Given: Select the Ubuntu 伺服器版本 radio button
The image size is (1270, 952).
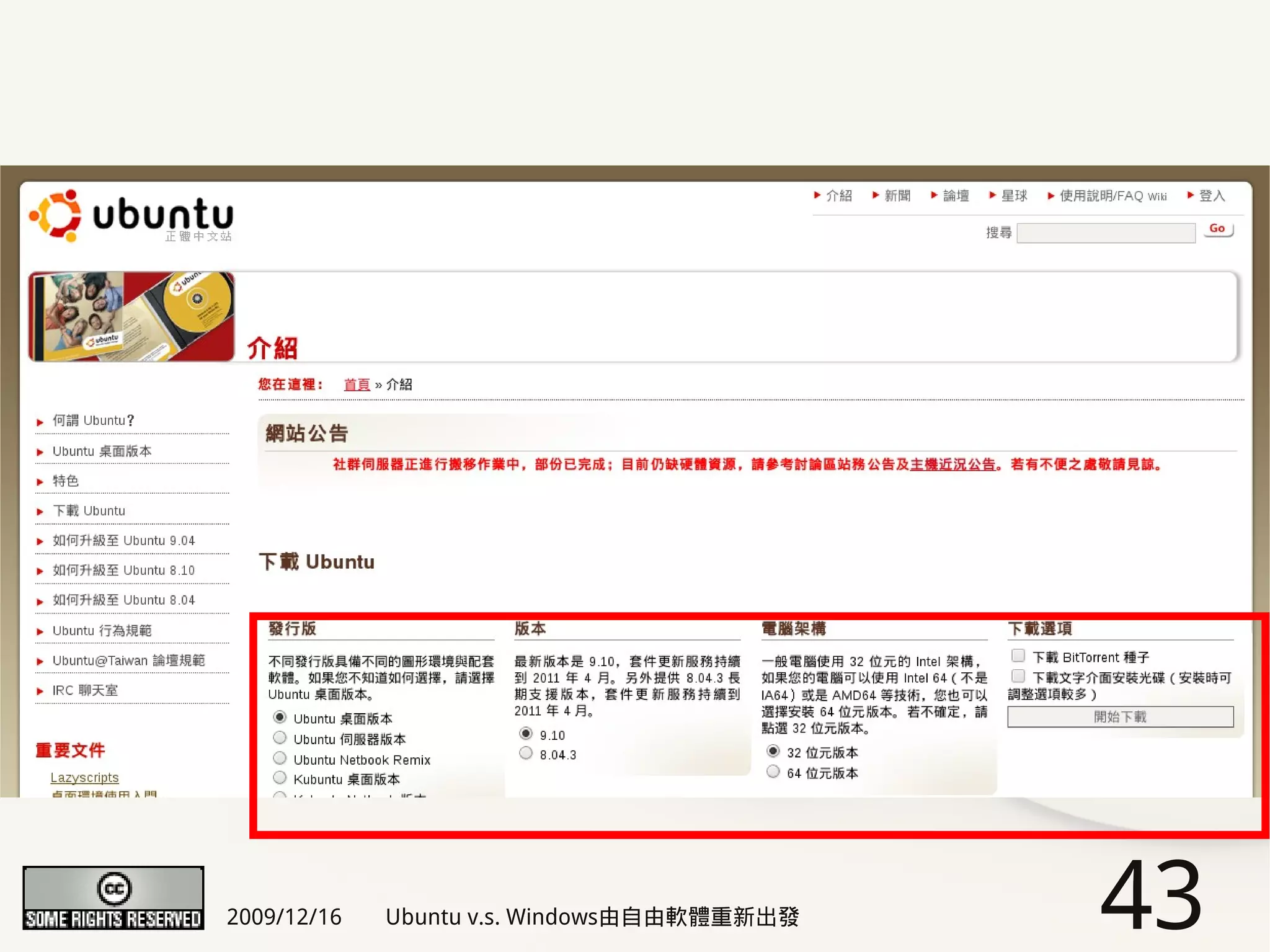Looking at the screenshot, I should point(280,738).
